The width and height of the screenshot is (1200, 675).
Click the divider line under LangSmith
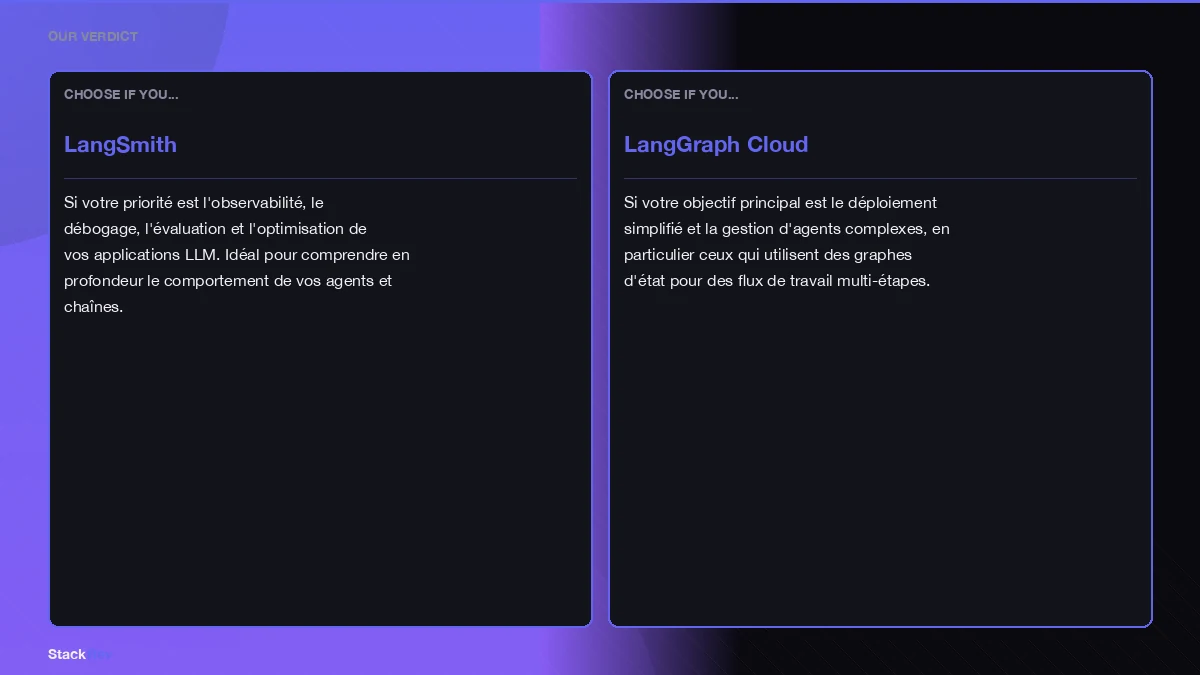click(x=320, y=176)
